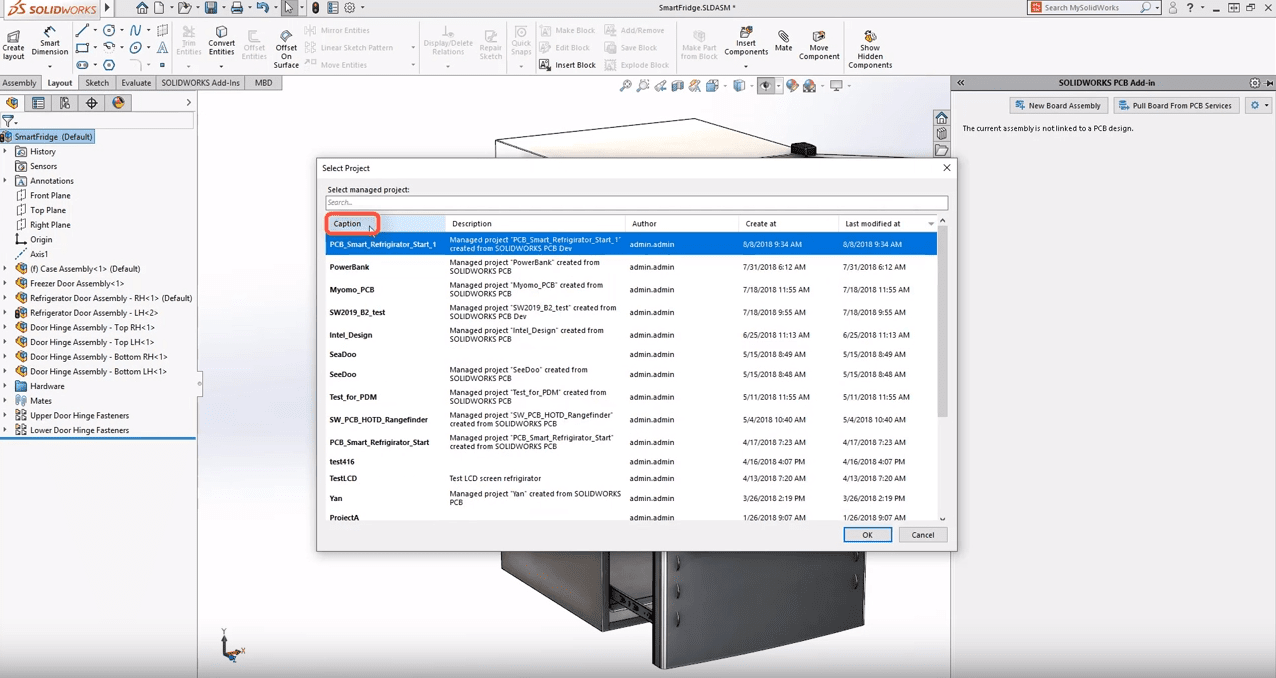Click Offset On Surface tool
This screenshot has width=1276, height=678.
(x=286, y=48)
